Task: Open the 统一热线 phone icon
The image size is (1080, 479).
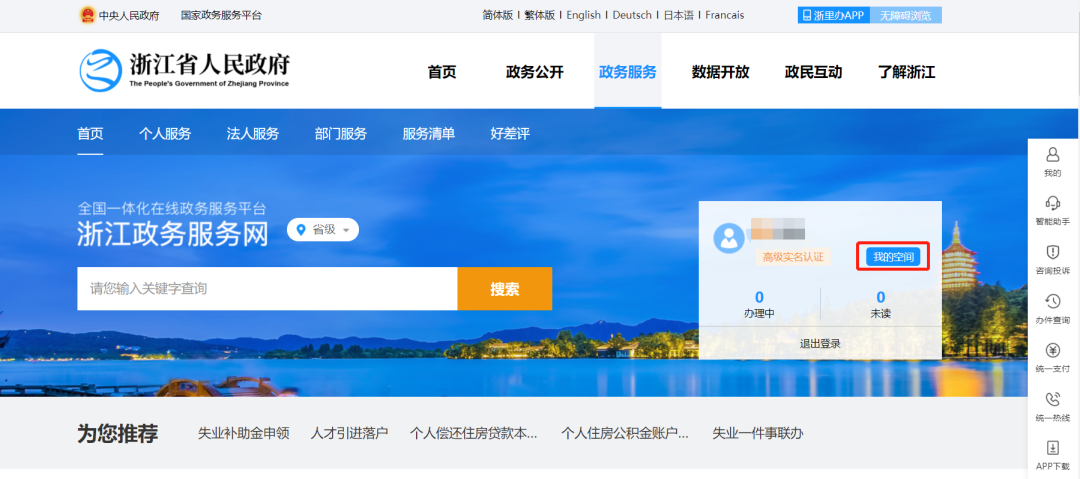Action: (1052, 399)
